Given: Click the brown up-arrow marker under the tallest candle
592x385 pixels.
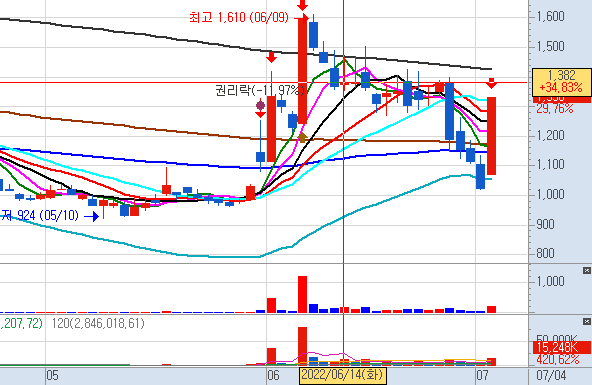Looking at the screenshot, I should click(x=302, y=137).
